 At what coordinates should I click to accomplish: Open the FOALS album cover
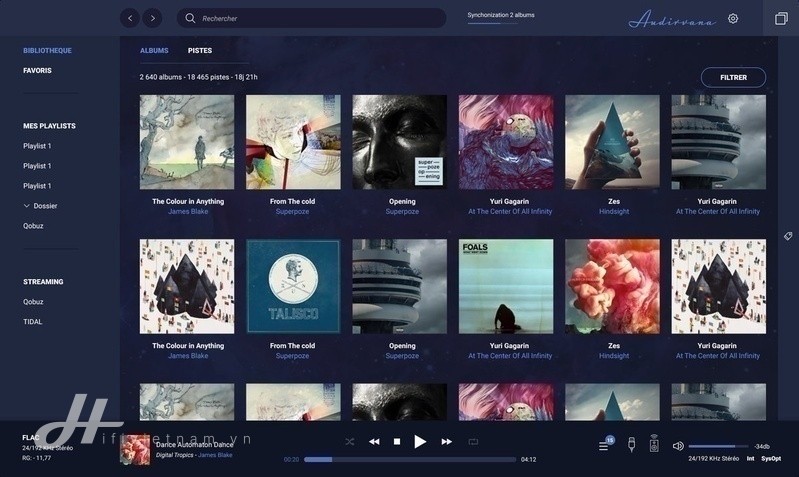(506, 286)
